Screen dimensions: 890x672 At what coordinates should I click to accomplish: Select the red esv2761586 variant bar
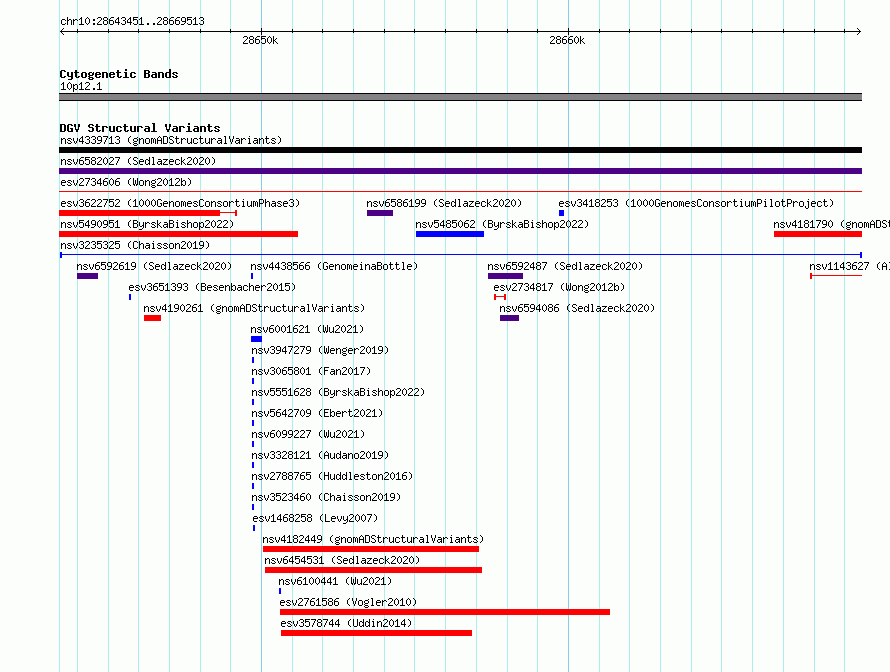click(x=444, y=612)
